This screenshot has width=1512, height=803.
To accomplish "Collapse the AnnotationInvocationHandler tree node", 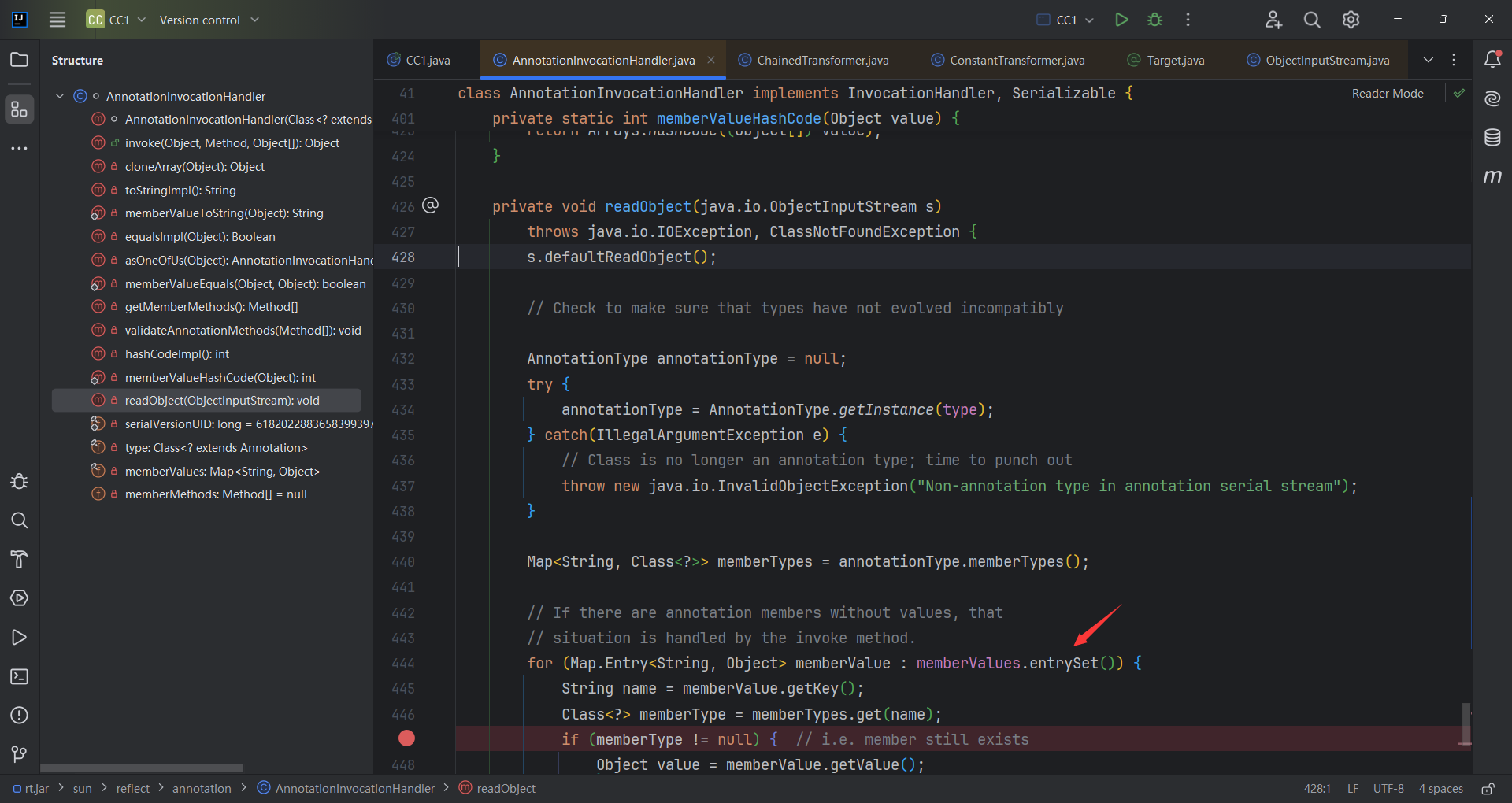I will [x=60, y=96].
